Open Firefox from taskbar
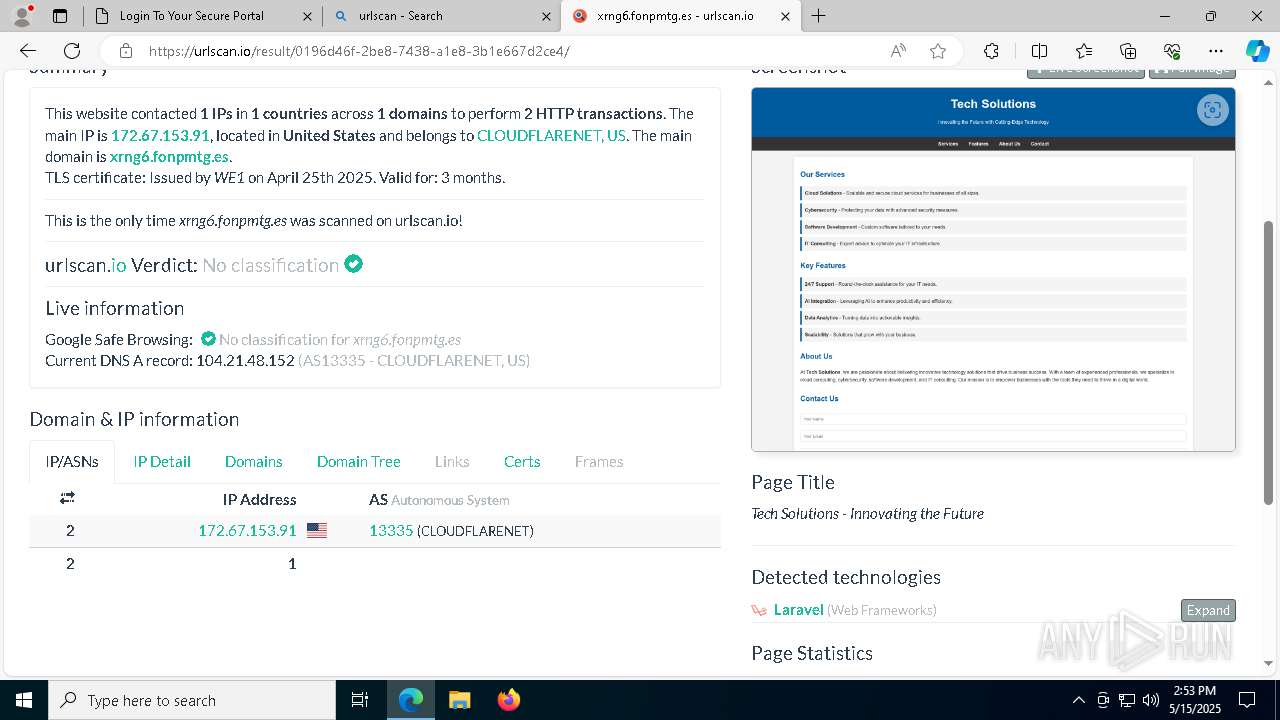 tap(508, 700)
